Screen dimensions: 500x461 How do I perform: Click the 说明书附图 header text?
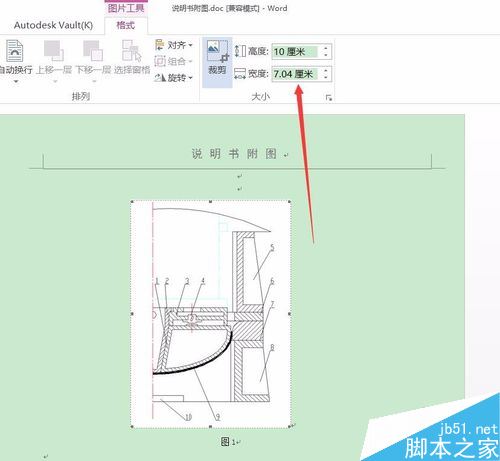coord(234,154)
